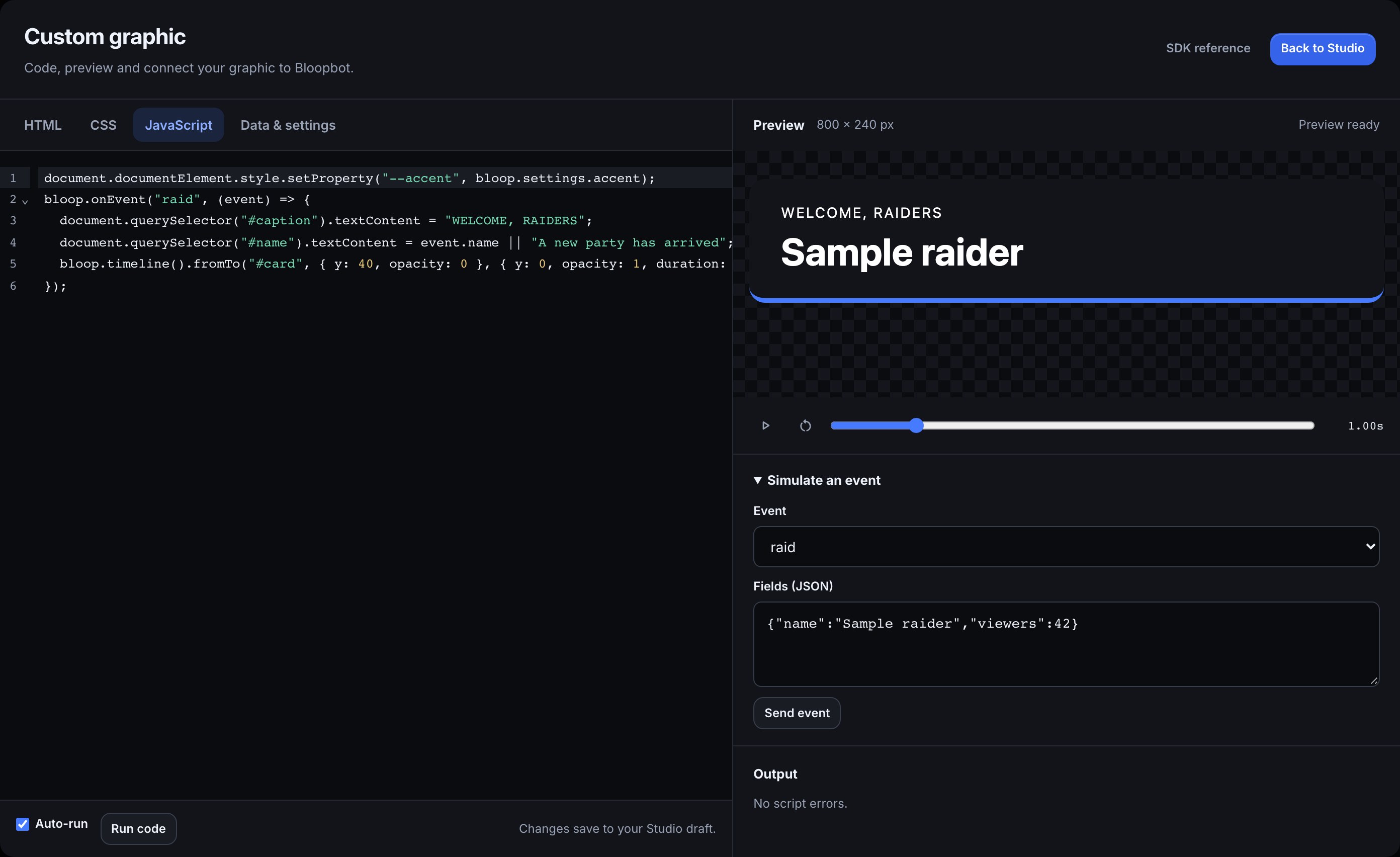Toggle the Auto-run checkbox
The width and height of the screenshot is (1400, 857).
(23, 824)
